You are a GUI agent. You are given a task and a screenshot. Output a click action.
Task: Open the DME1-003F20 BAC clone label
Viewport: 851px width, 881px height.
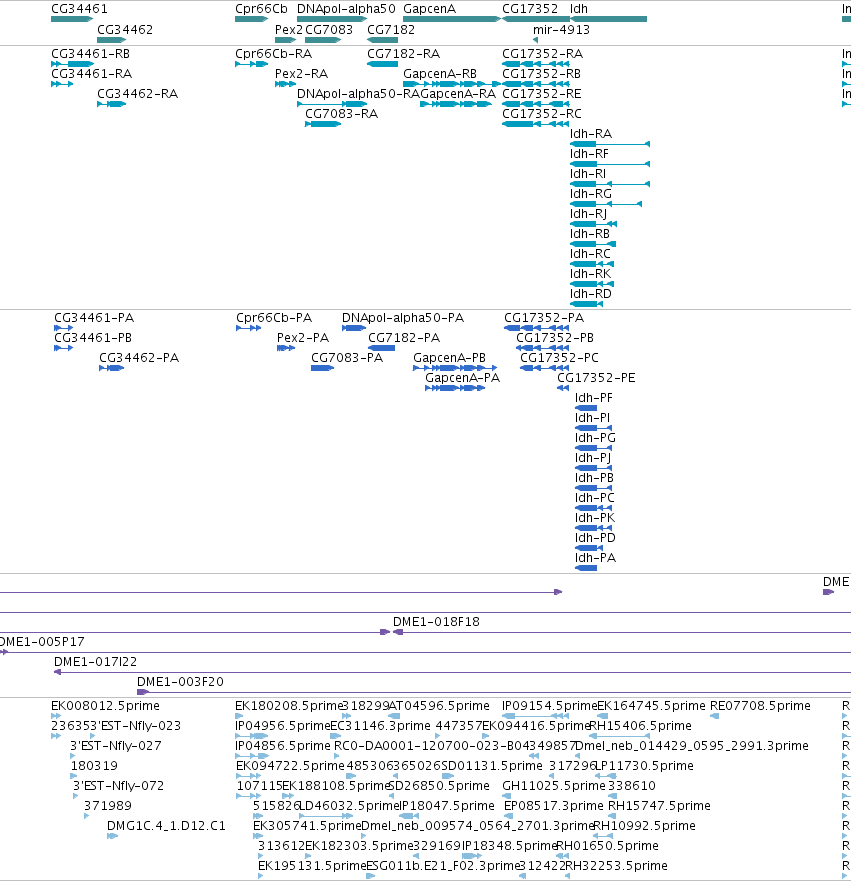click(x=180, y=682)
